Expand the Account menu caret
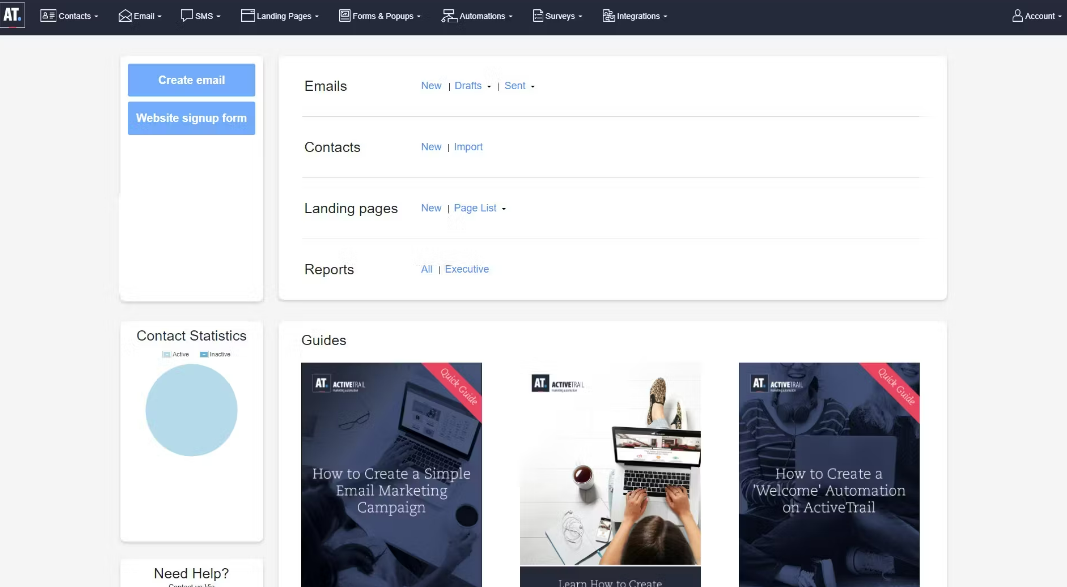The image size is (1067, 587). click(1060, 16)
